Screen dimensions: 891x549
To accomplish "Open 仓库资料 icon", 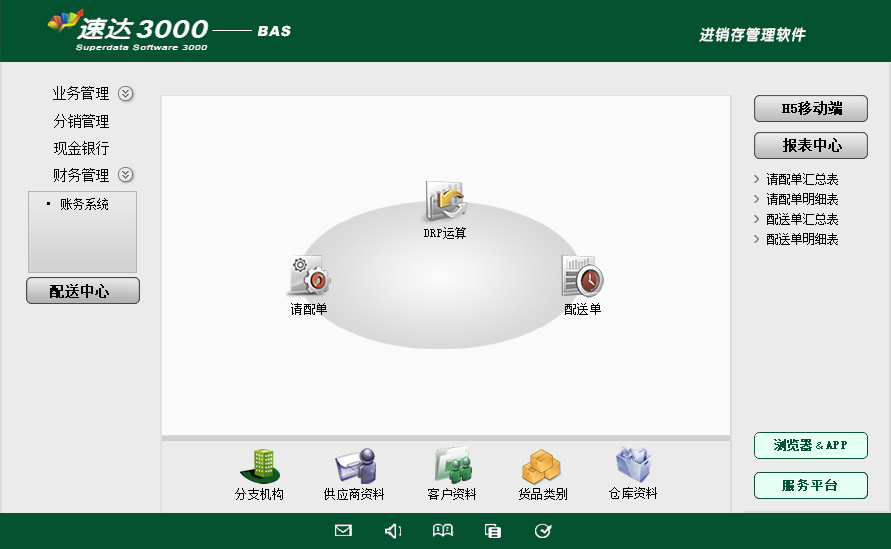I will point(633,467).
